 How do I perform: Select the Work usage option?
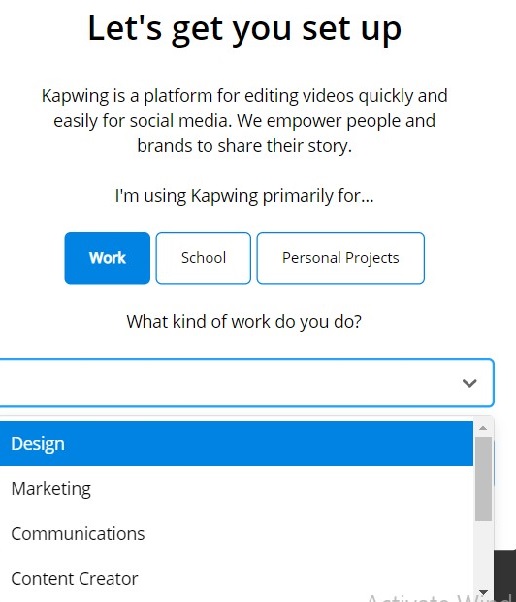click(x=107, y=258)
